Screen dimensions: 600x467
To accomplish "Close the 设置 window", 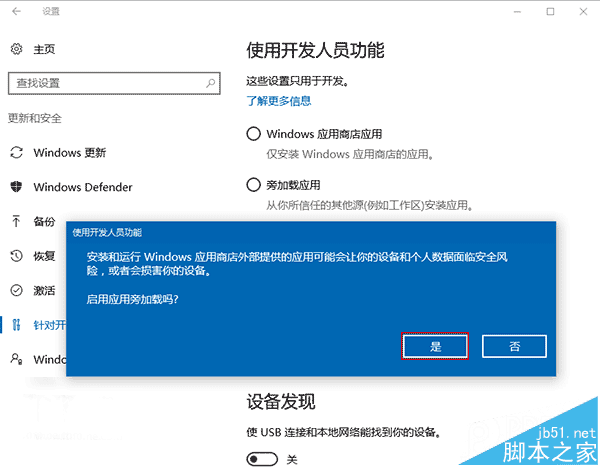I will tap(583, 12).
